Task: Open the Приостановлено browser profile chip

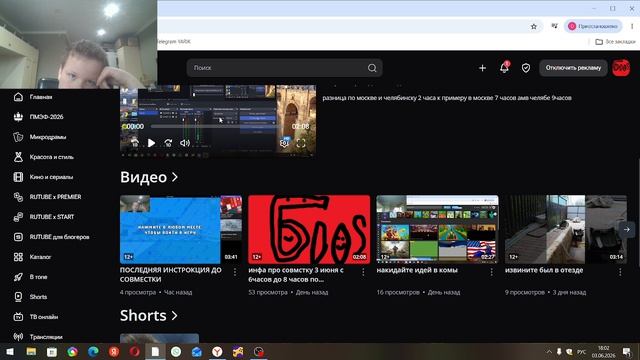Action: point(593,26)
